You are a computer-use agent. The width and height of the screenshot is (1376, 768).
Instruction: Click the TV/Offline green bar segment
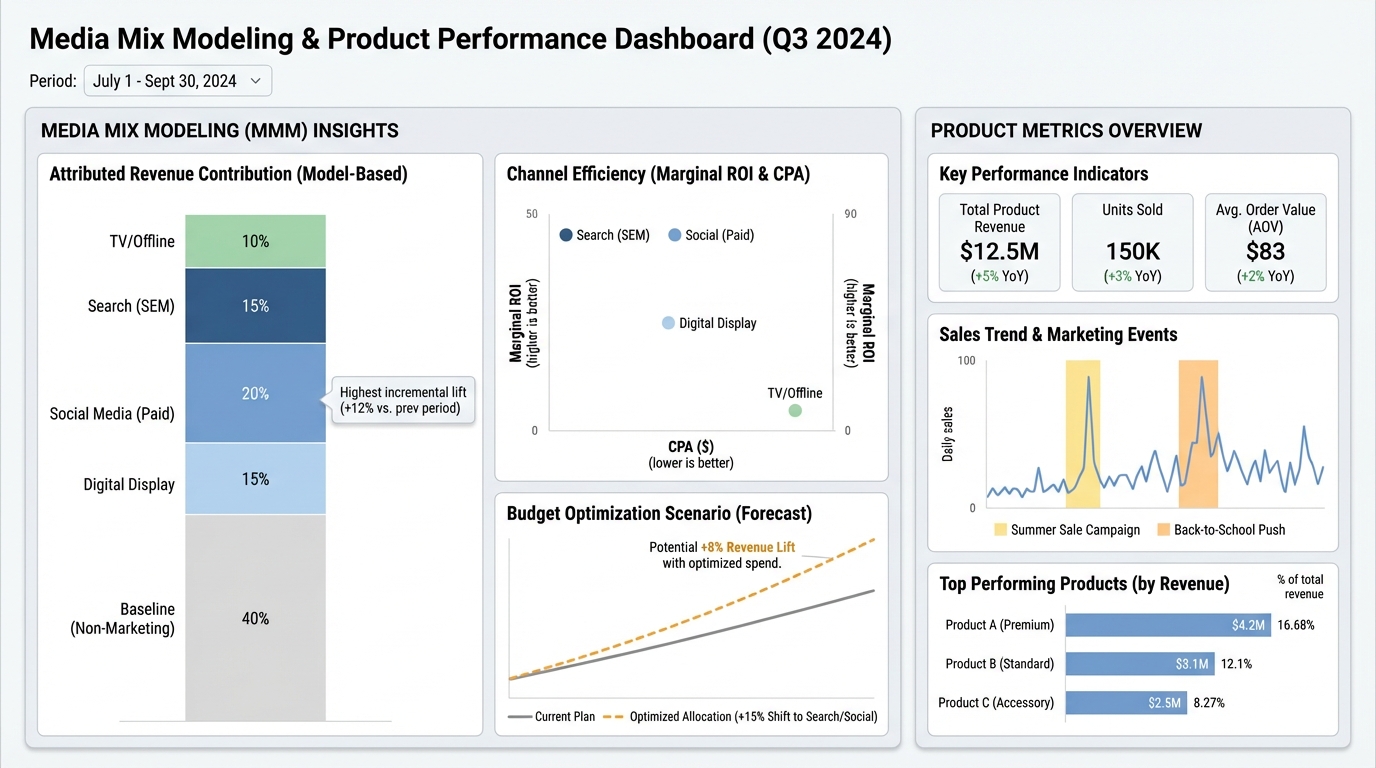[255, 241]
